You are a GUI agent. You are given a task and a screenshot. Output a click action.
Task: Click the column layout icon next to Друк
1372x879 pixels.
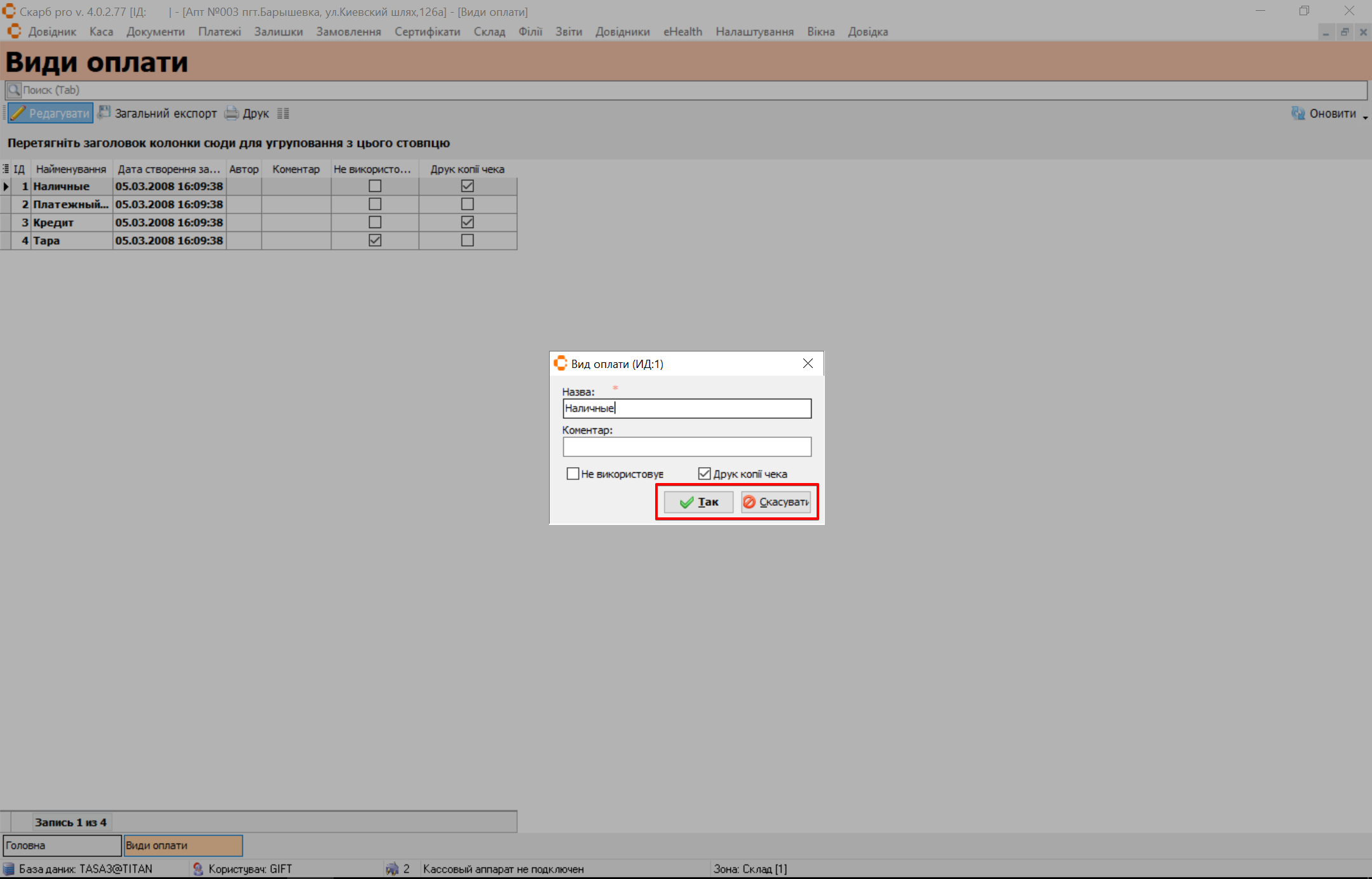click(x=283, y=113)
